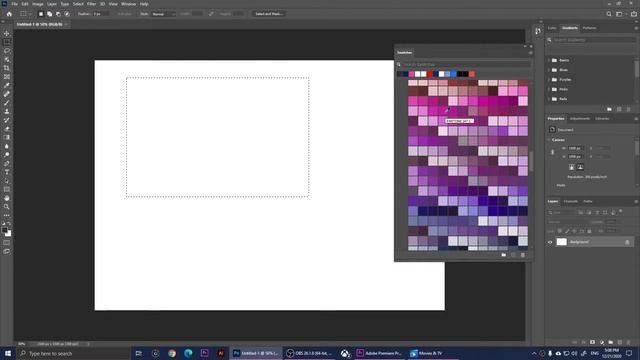Select the Rectangular Marquee tool
The width and height of the screenshot is (640, 360).
click(x=7, y=42)
